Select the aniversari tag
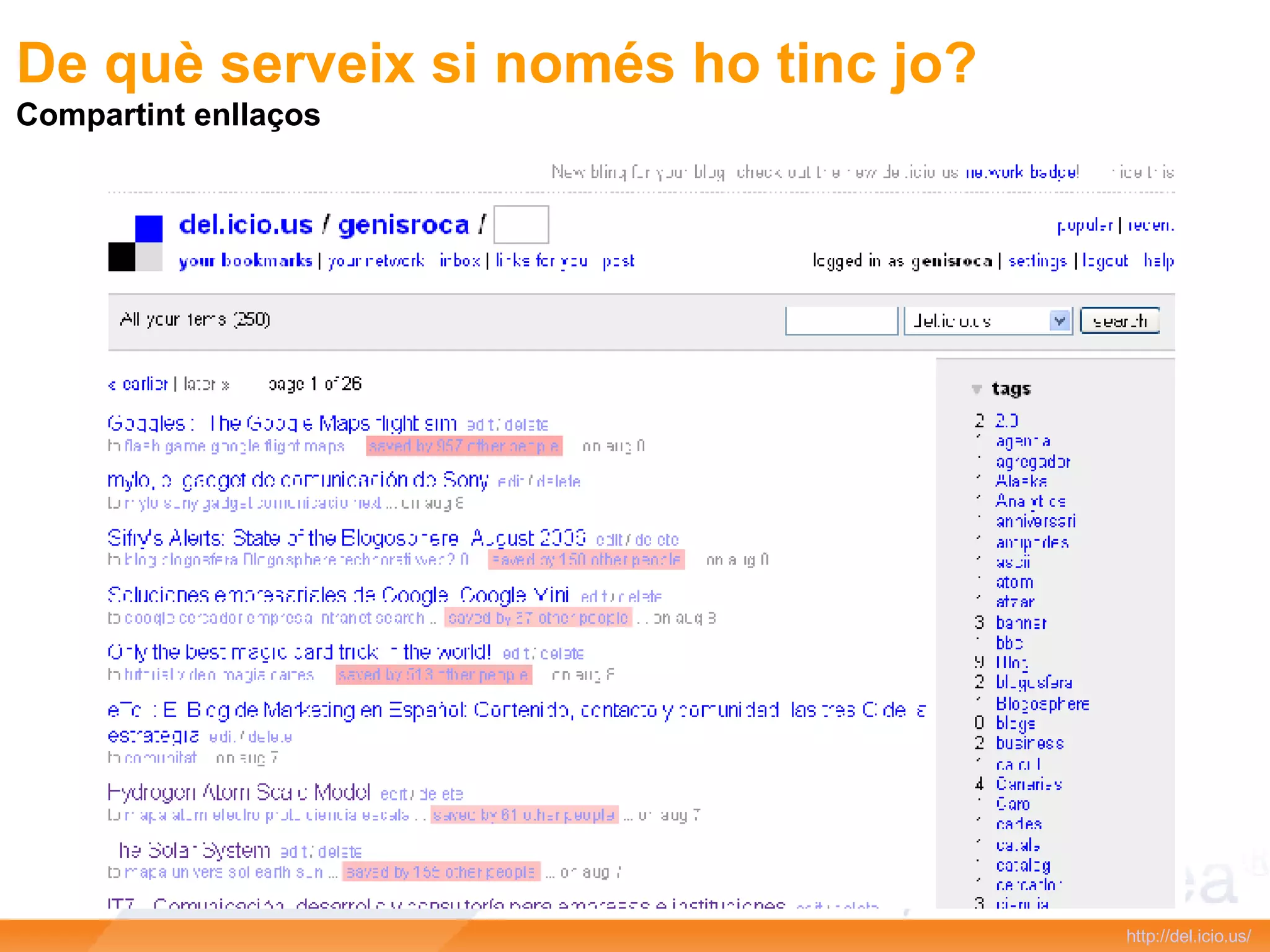 pyautogui.click(x=1036, y=521)
